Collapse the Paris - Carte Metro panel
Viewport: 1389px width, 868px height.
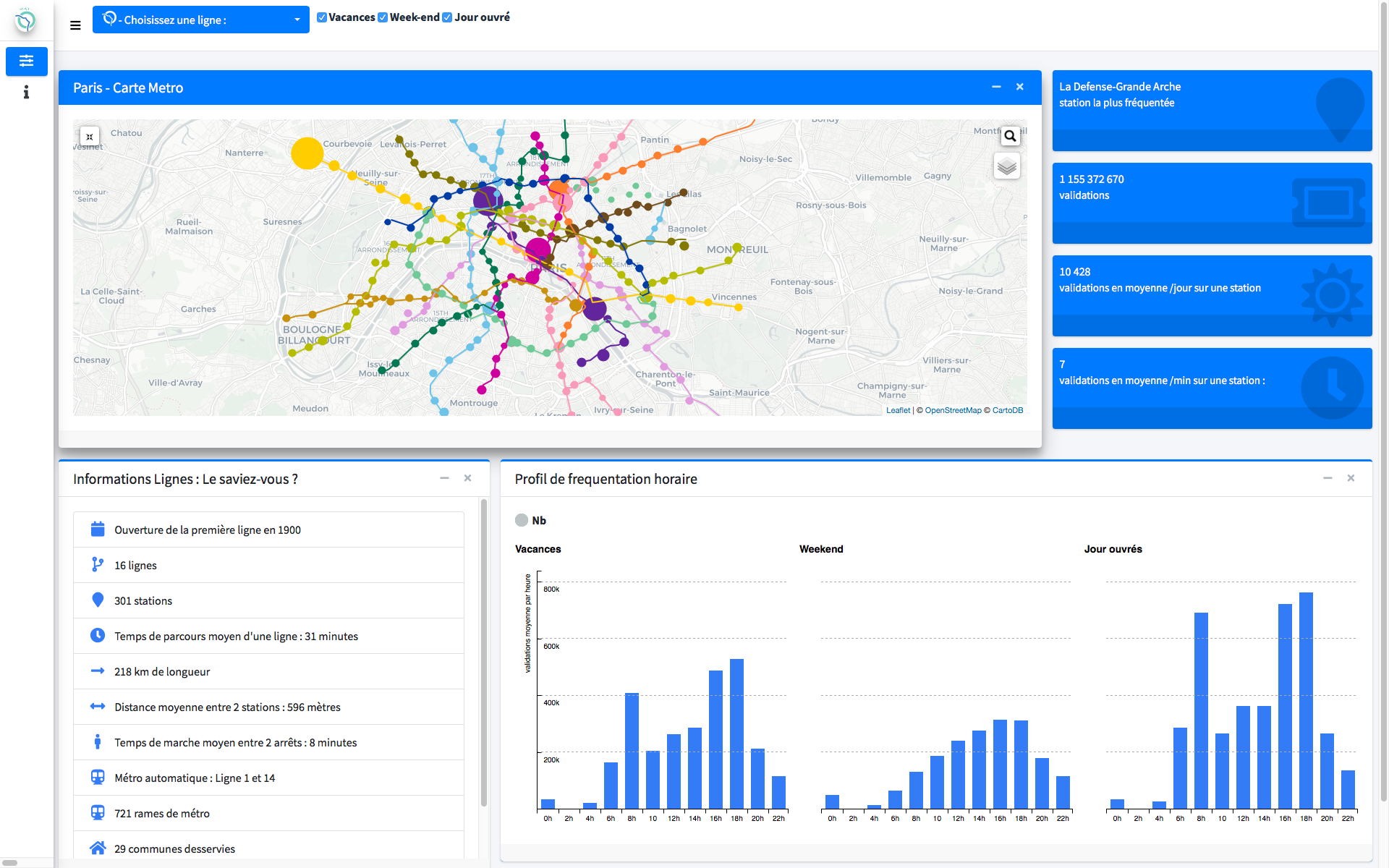click(x=996, y=87)
